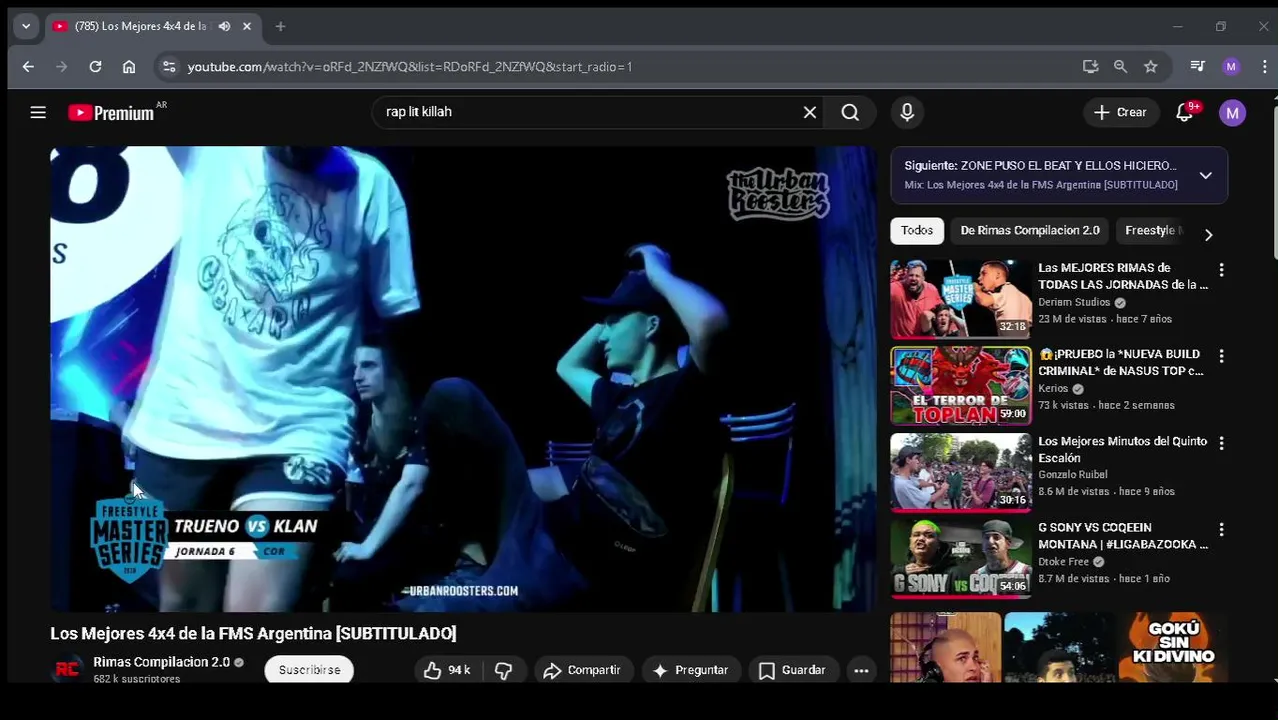Close the Los Mejores 4x4 tab

pyautogui.click(x=247, y=26)
